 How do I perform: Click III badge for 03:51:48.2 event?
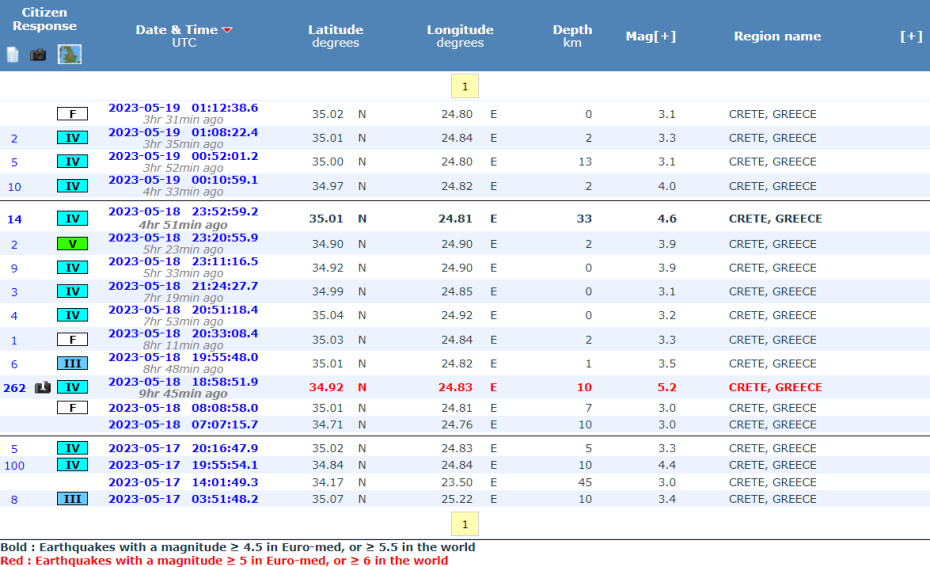[x=72, y=499]
